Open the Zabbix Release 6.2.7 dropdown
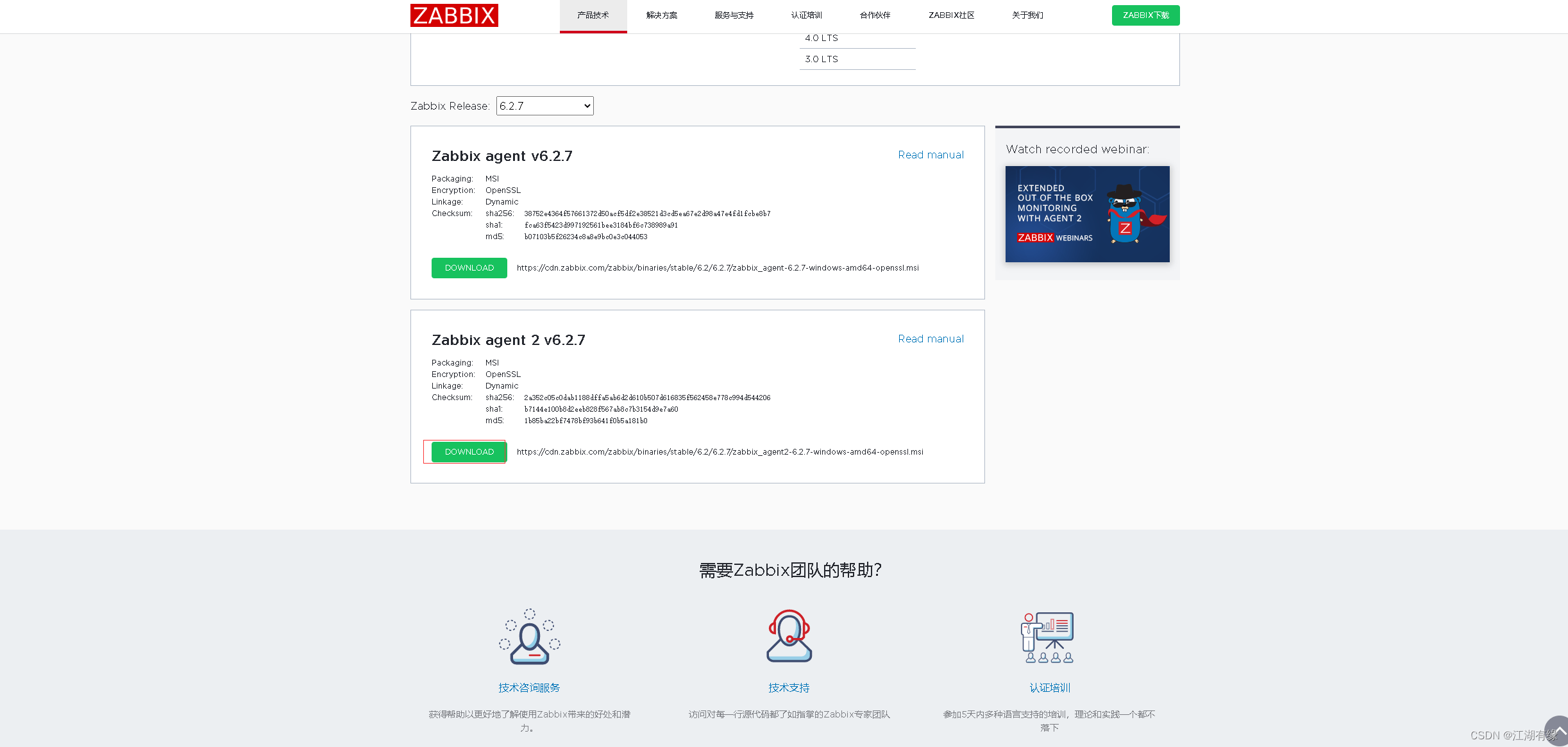The height and width of the screenshot is (747, 1568). 544,106
